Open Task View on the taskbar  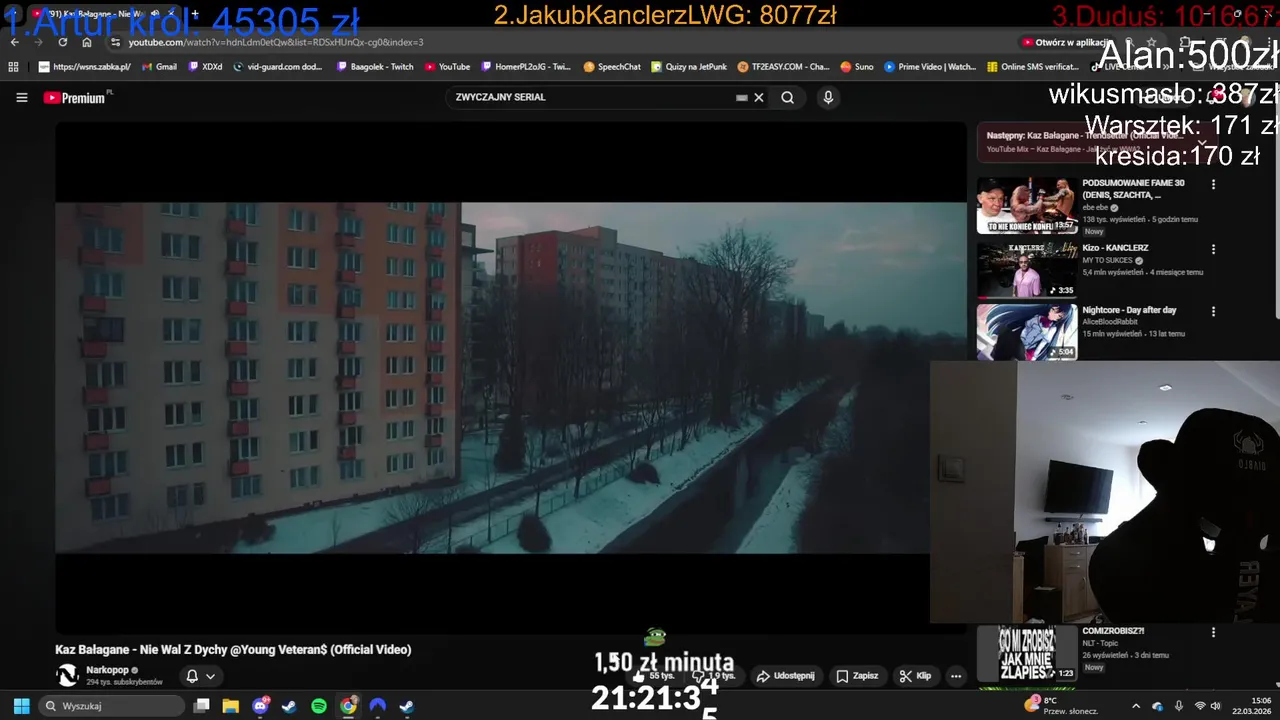tap(201, 705)
